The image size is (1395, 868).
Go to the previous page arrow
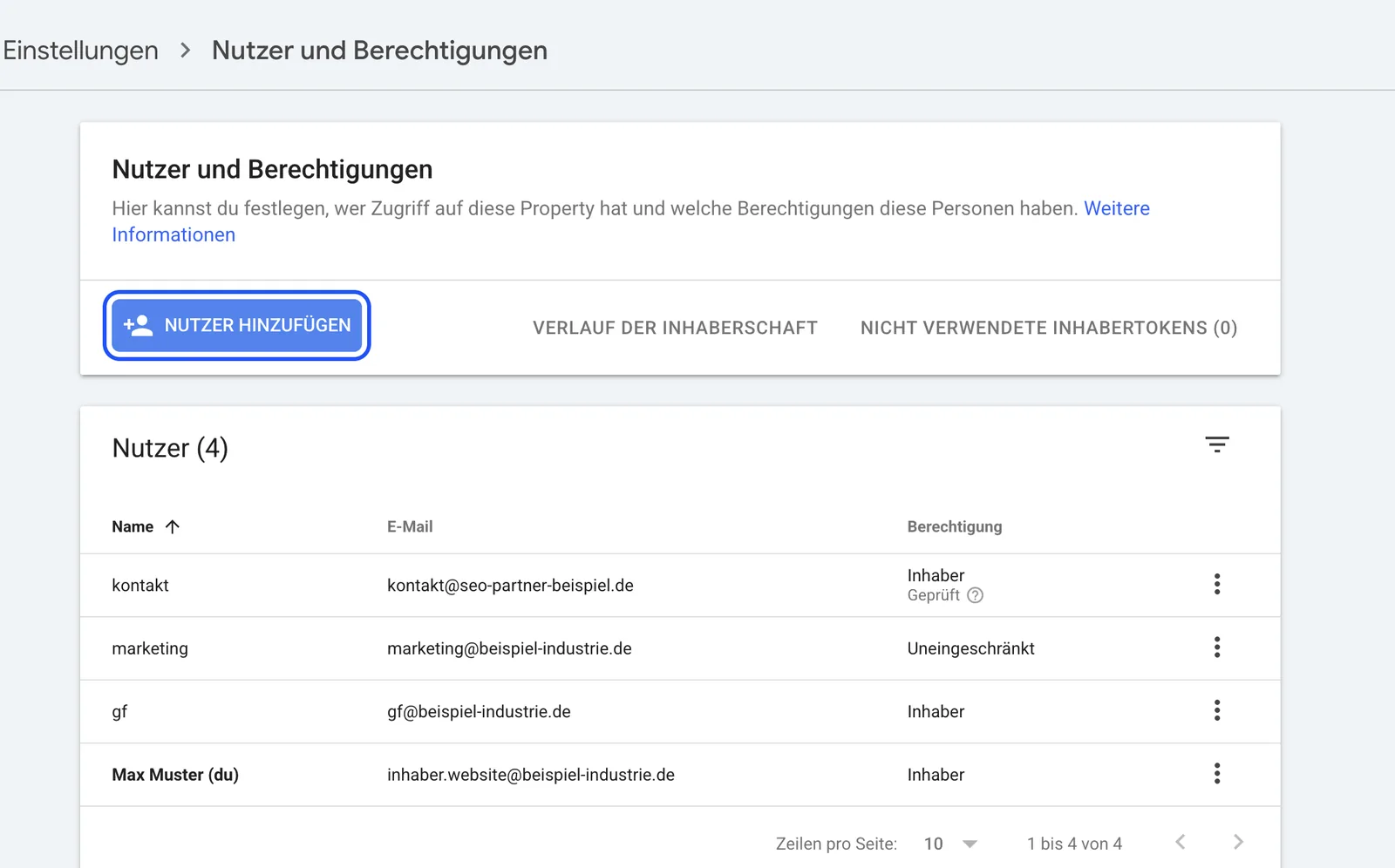click(1181, 842)
